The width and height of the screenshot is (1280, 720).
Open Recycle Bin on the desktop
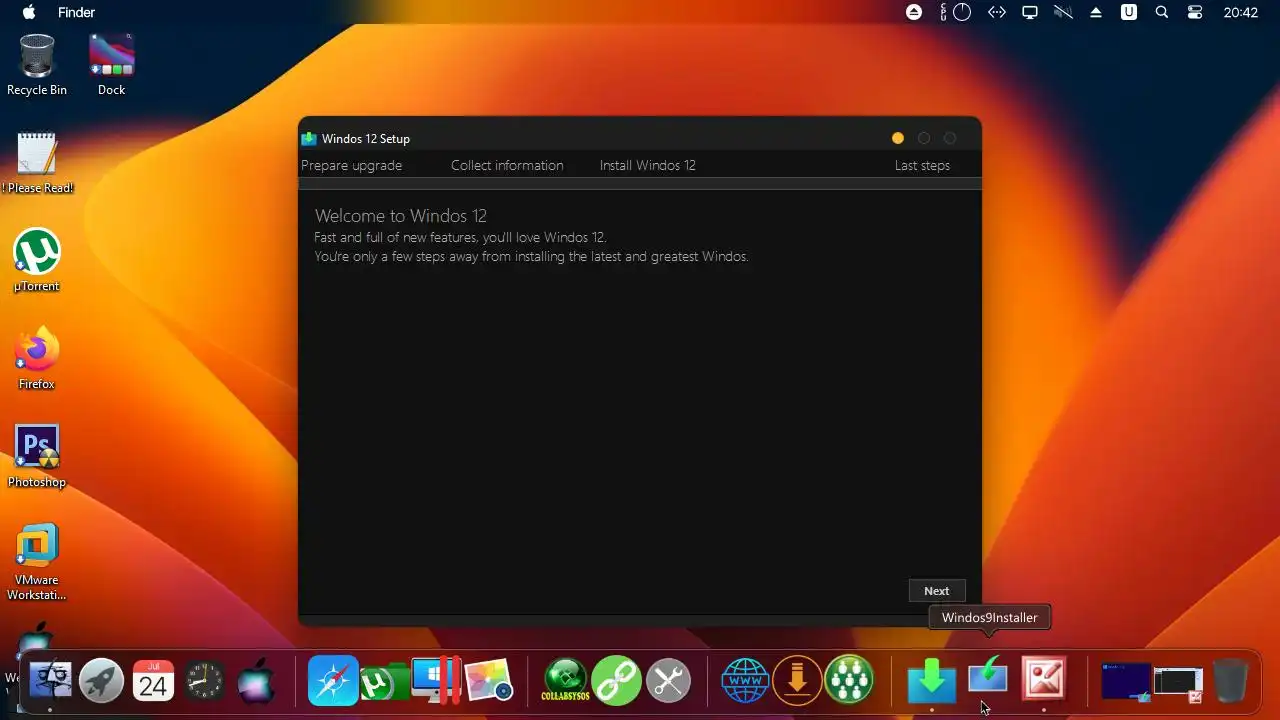tap(37, 65)
